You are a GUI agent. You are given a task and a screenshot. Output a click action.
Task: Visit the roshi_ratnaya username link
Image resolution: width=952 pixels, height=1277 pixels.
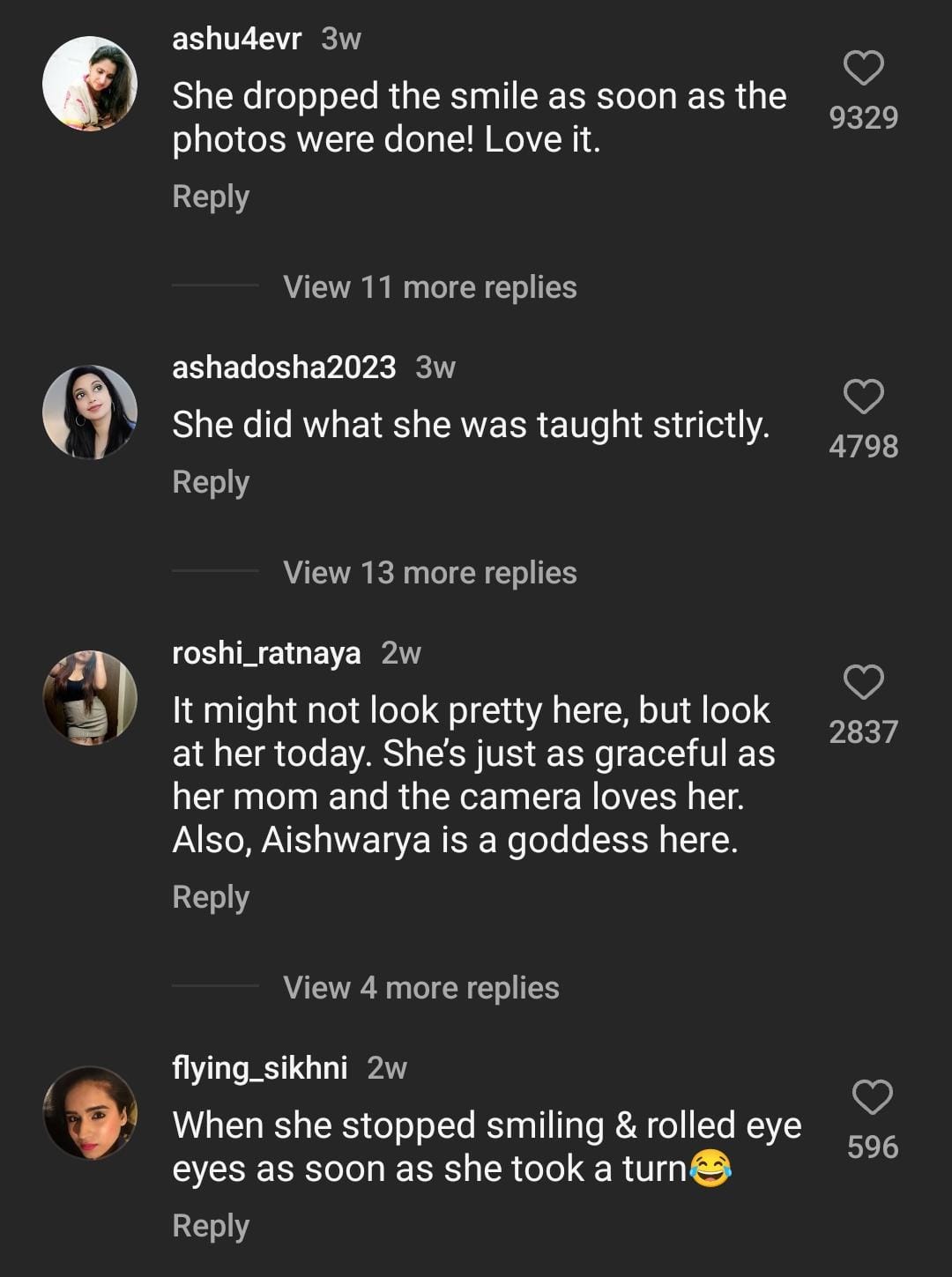pos(266,653)
